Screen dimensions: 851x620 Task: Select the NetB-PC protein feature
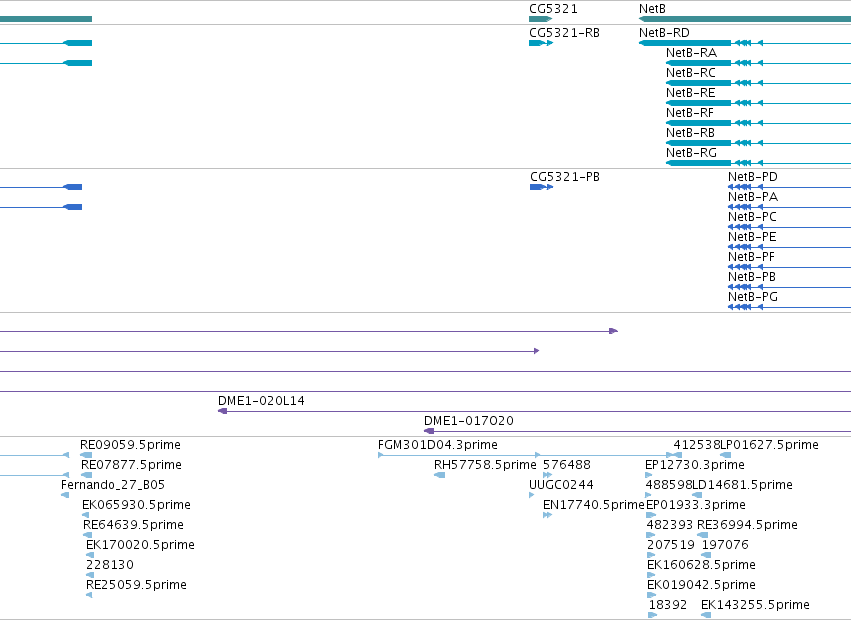pyautogui.click(x=752, y=217)
